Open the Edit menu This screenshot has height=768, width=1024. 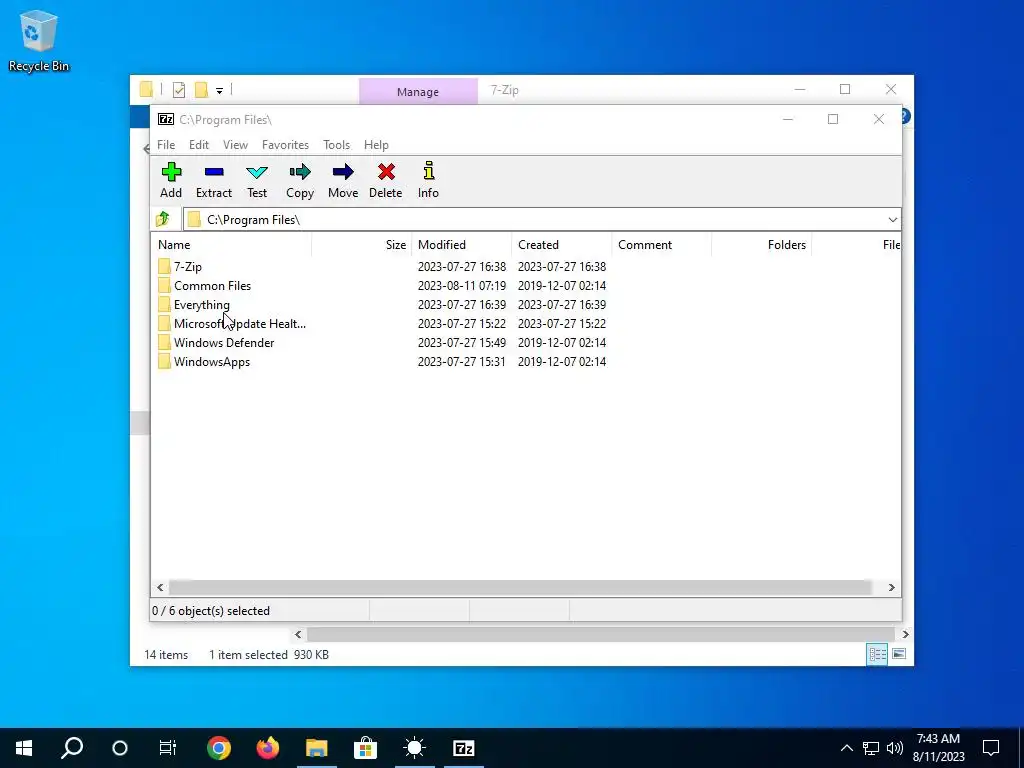point(199,144)
